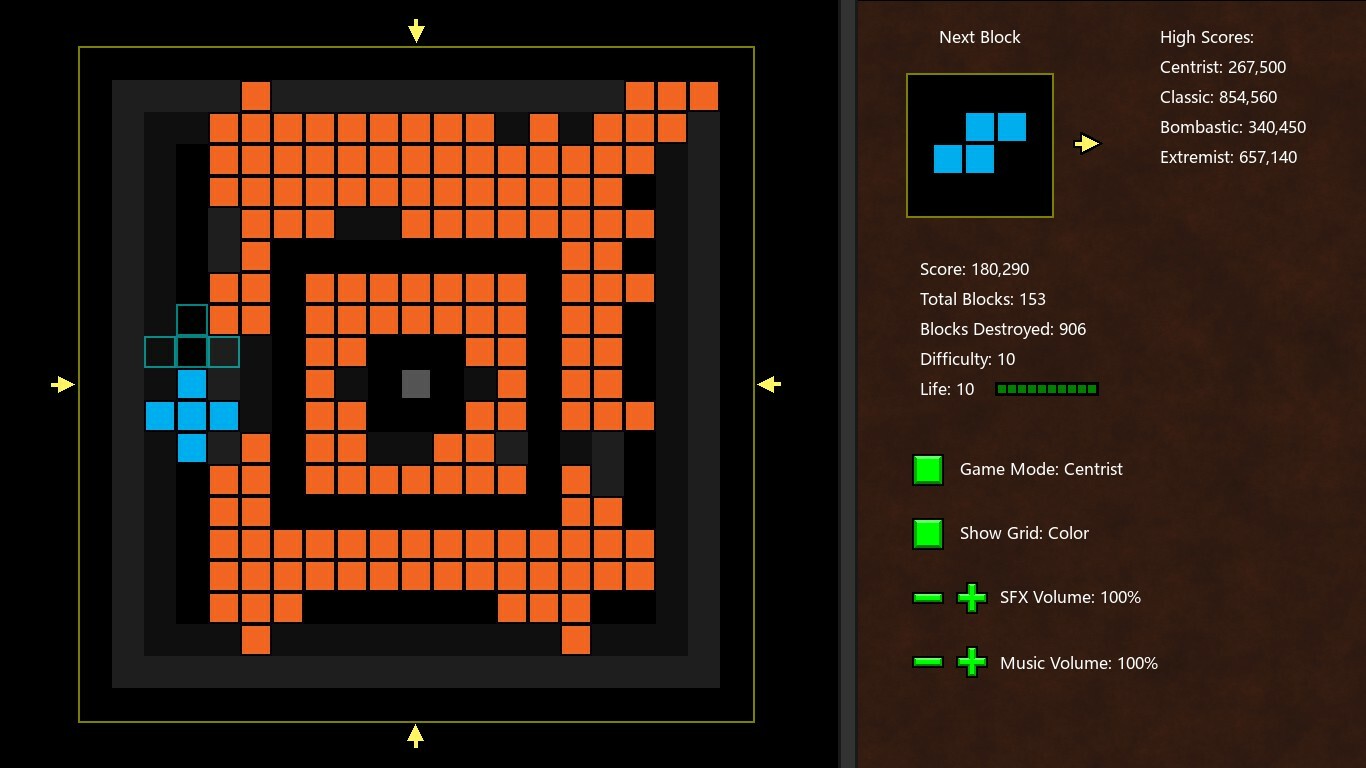Click the green square beside Game Mode
The width and height of the screenshot is (1366, 768).
pyautogui.click(x=927, y=469)
